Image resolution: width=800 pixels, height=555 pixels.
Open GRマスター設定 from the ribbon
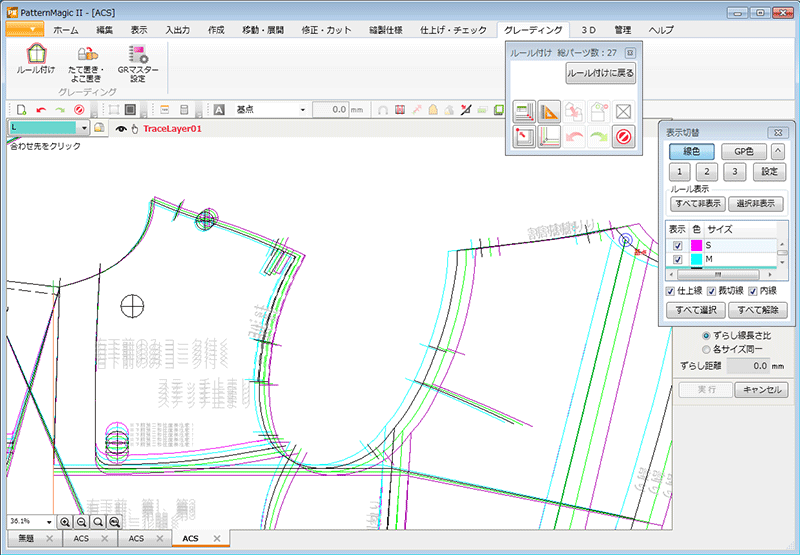coord(138,65)
